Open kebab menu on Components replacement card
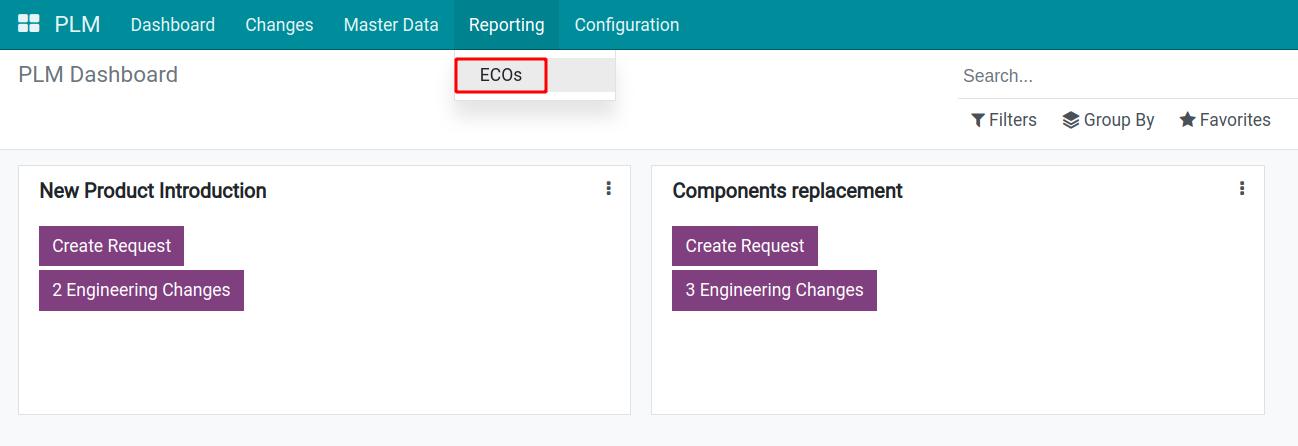 point(1242,188)
